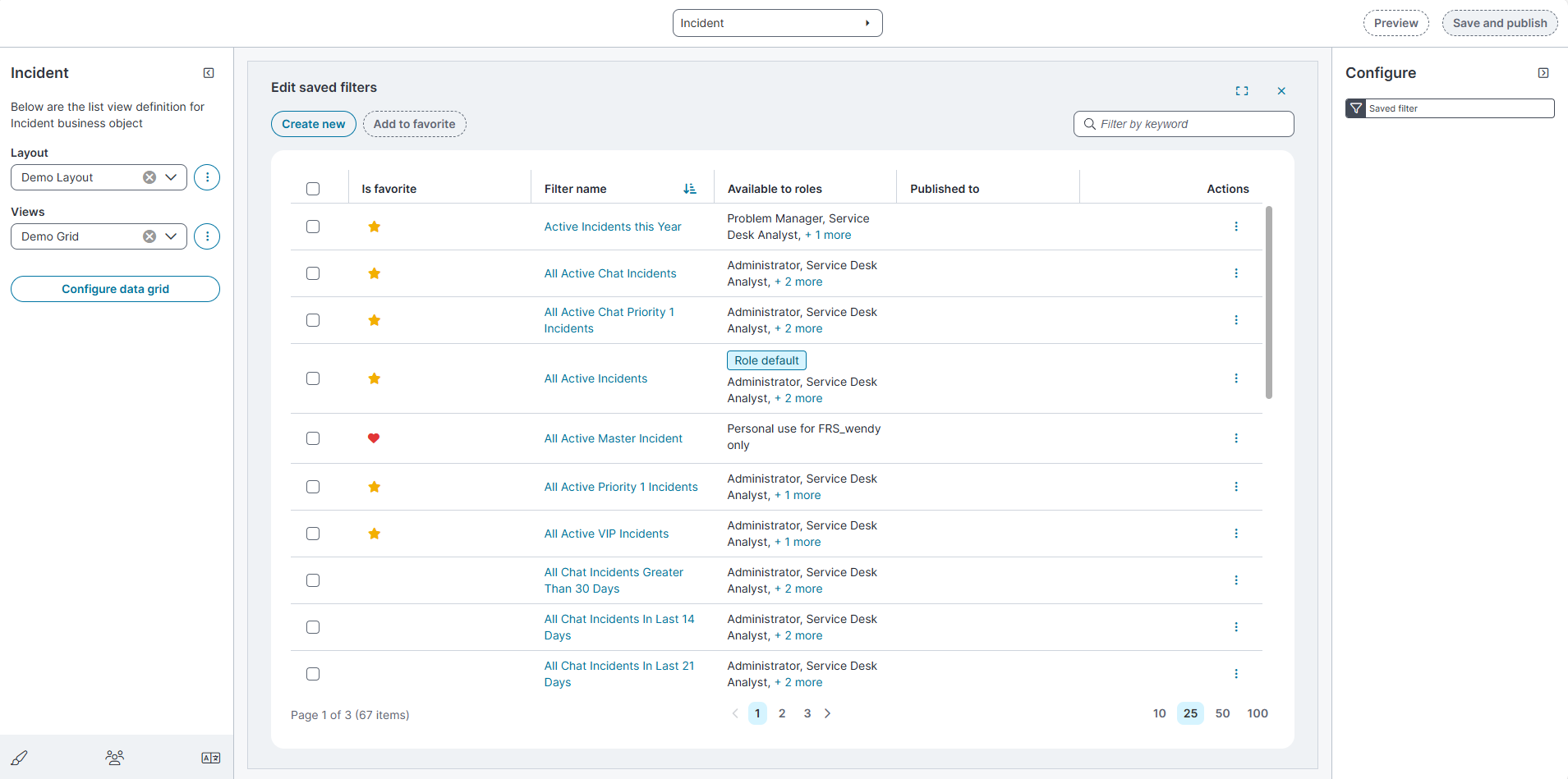Click the sort icon on Filter name column

[689, 189]
